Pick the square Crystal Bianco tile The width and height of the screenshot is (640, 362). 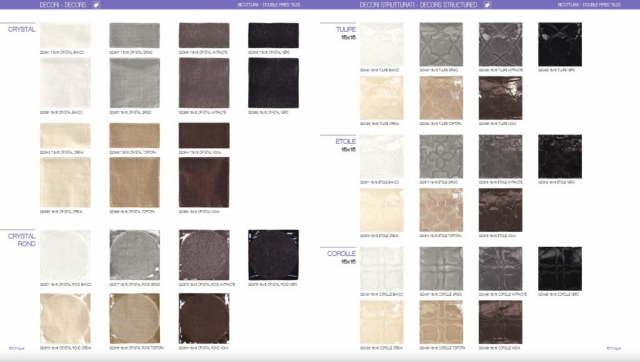pyautogui.click(x=65, y=83)
